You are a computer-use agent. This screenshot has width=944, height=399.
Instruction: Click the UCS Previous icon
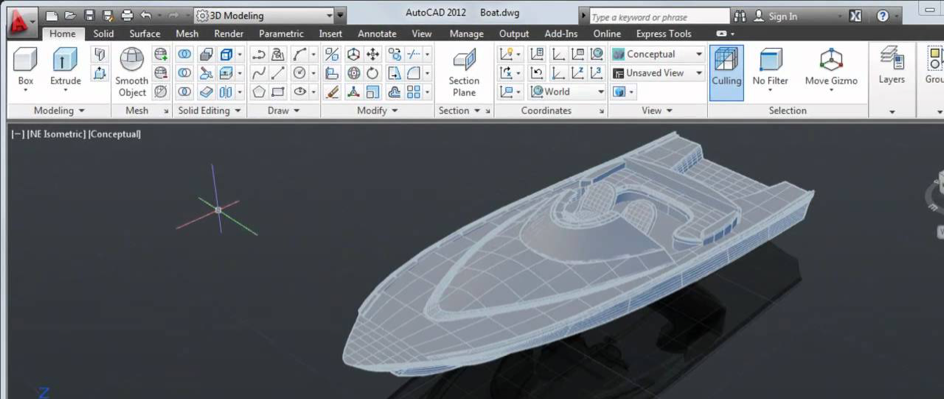point(537,73)
